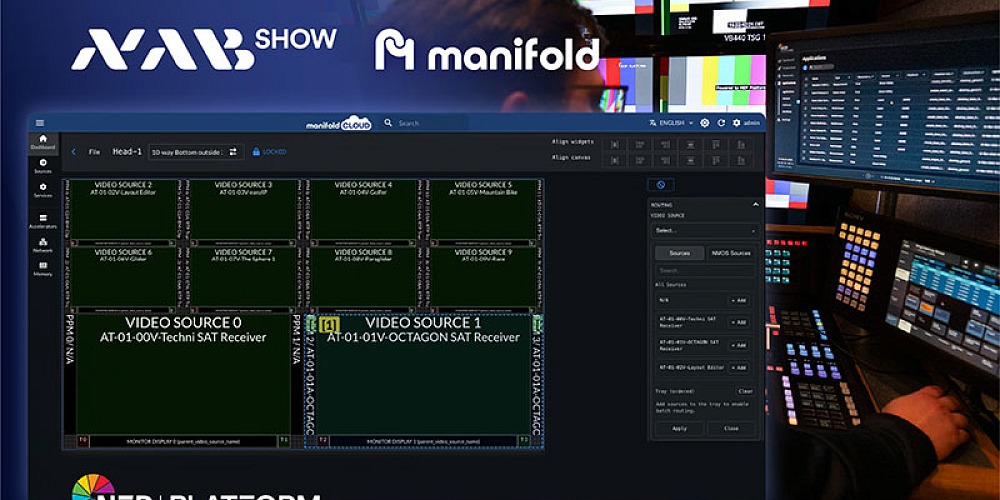
Task: Open the hamburger menu in the top bar
Action: (x=40, y=123)
